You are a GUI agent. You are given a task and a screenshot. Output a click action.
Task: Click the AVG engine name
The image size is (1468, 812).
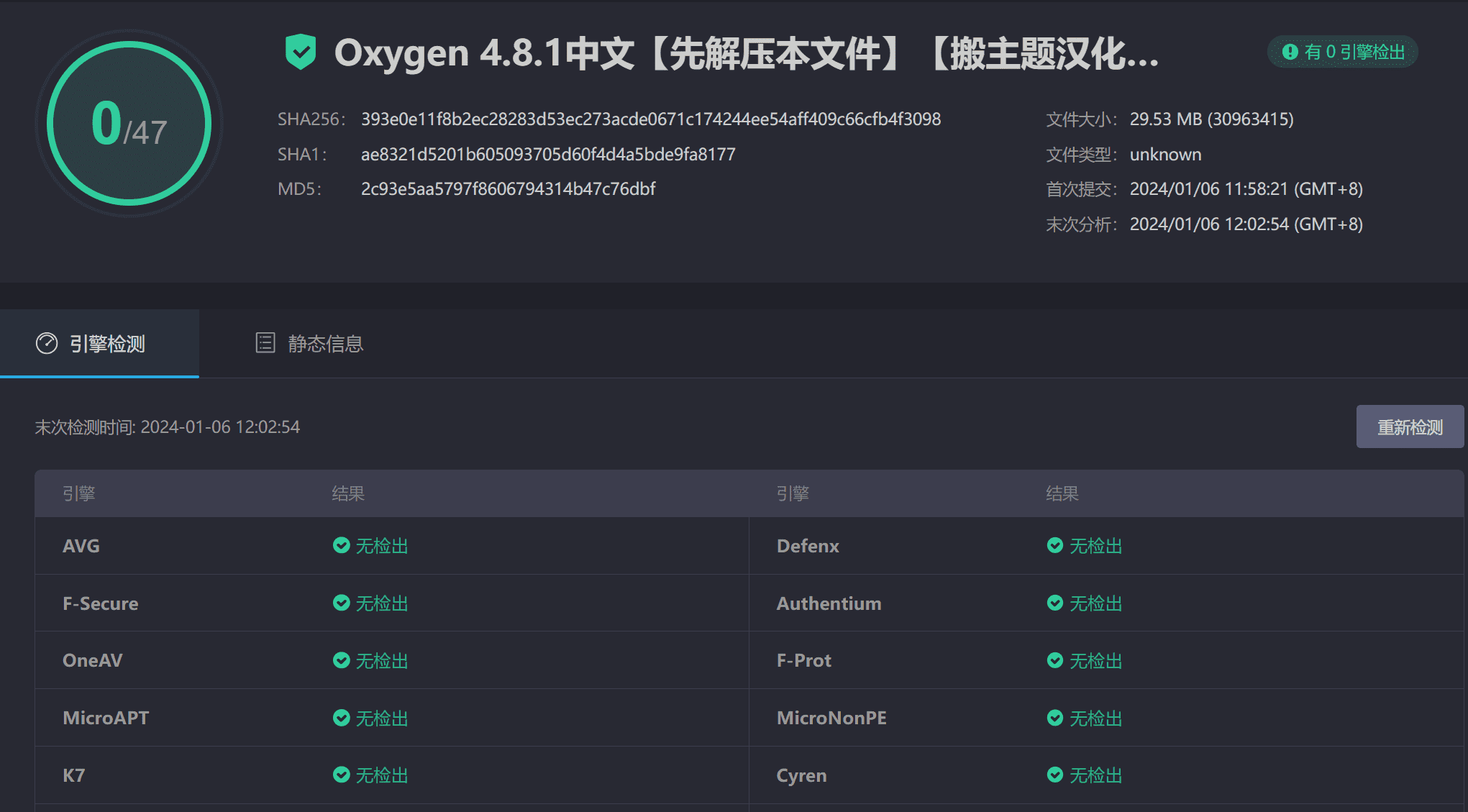click(81, 546)
